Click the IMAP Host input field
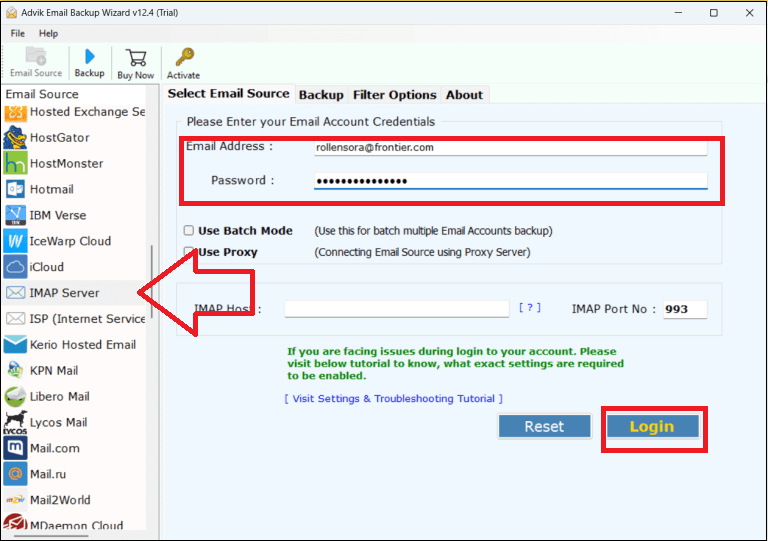 click(397, 308)
